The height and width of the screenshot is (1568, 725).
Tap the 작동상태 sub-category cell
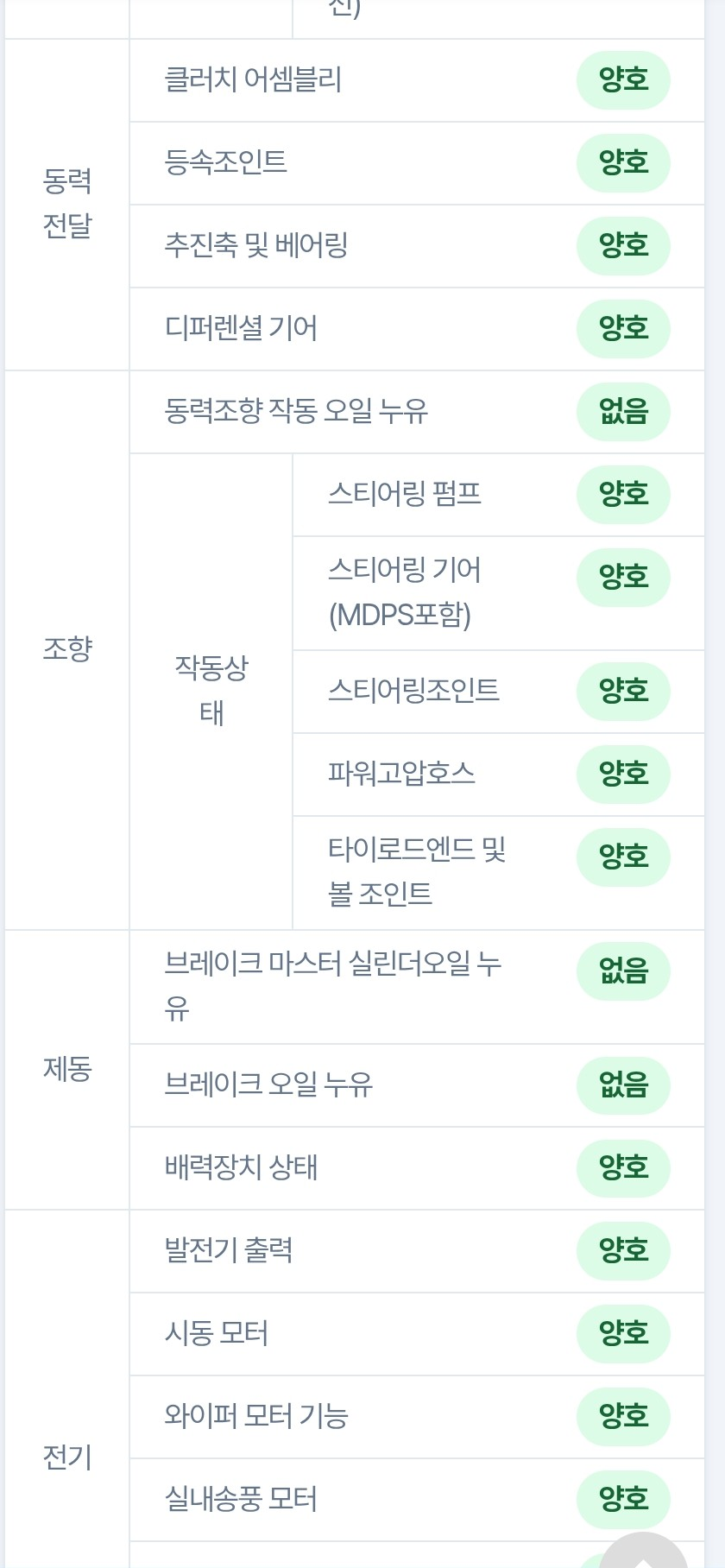pyautogui.click(x=211, y=690)
